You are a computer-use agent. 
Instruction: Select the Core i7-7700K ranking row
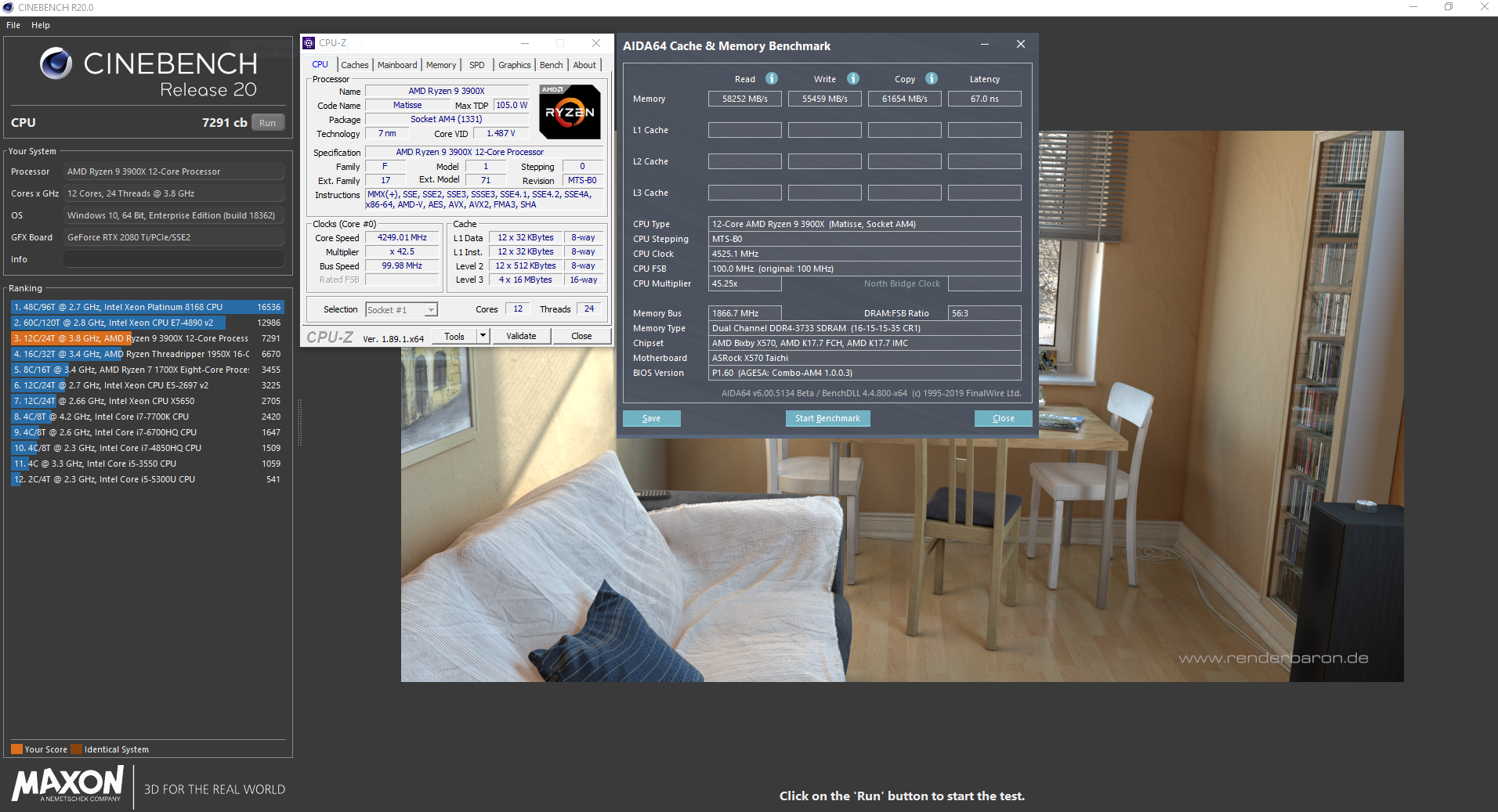[x=147, y=417]
